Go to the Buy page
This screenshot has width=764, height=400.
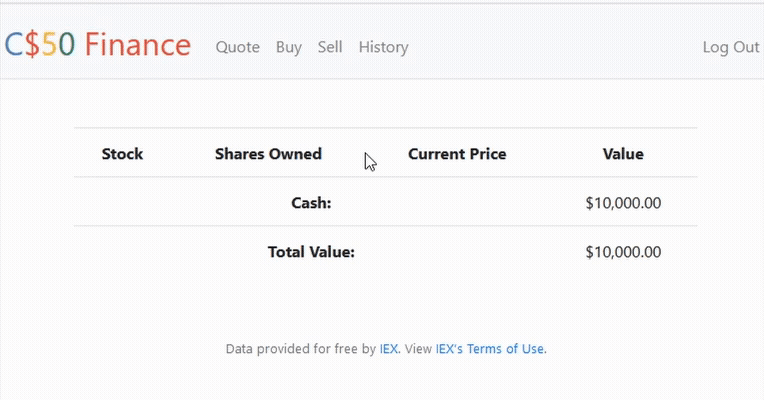288,47
